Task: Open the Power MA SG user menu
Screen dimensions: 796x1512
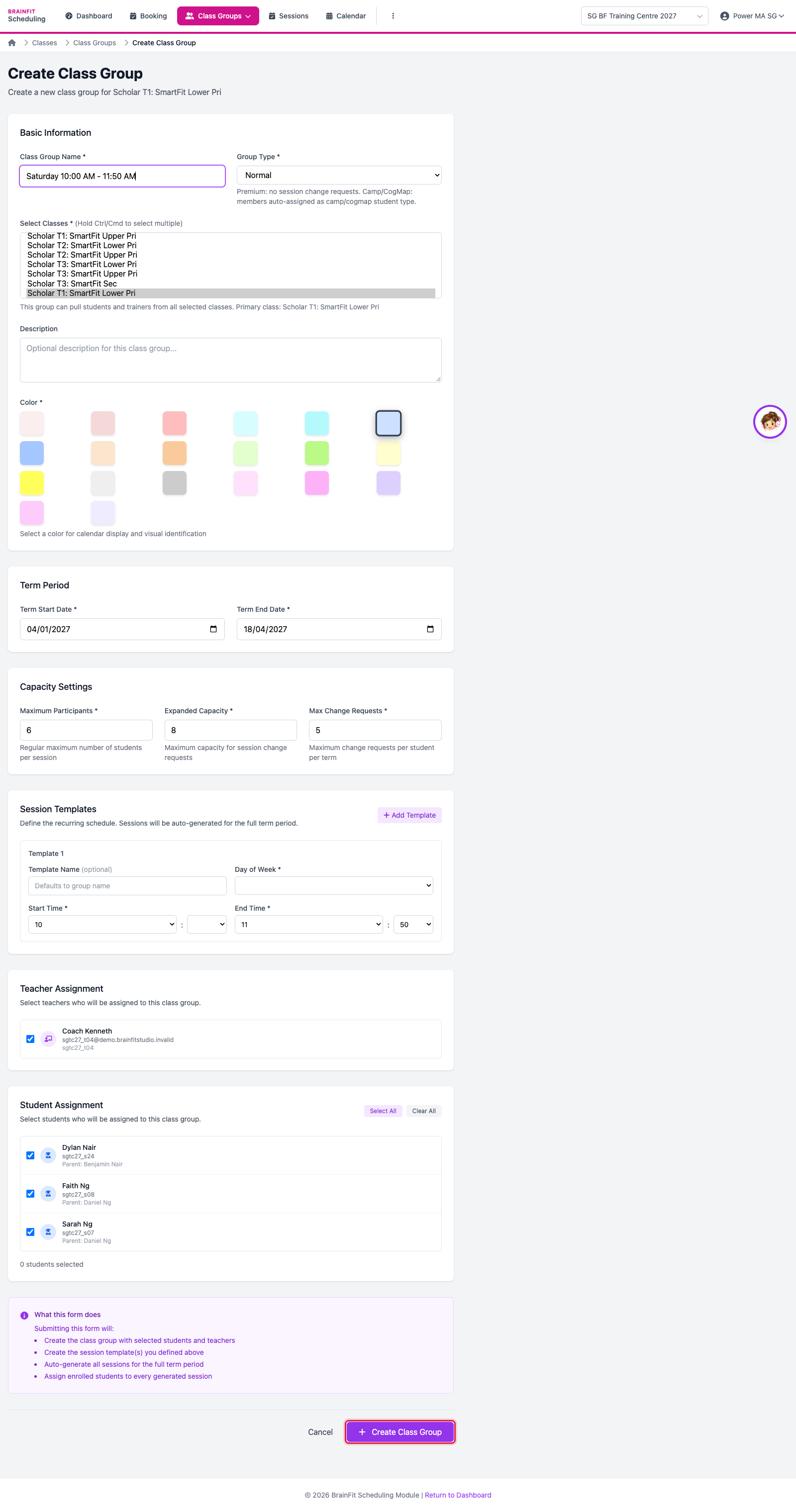Action: tap(752, 16)
